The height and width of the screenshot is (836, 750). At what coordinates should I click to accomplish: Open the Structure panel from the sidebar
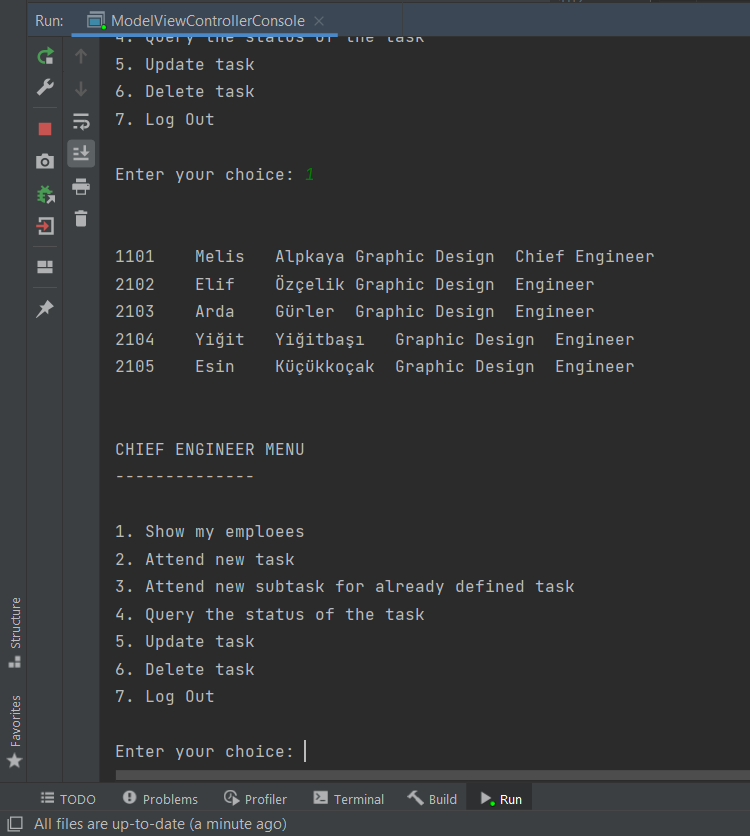coord(14,630)
